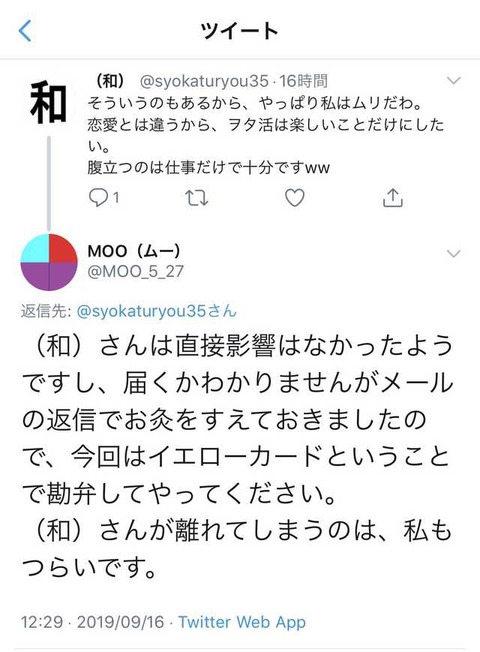
Task: Tap the @syokaturyou35 handle in parent tweet
Action: pyautogui.click(x=204, y=81)
